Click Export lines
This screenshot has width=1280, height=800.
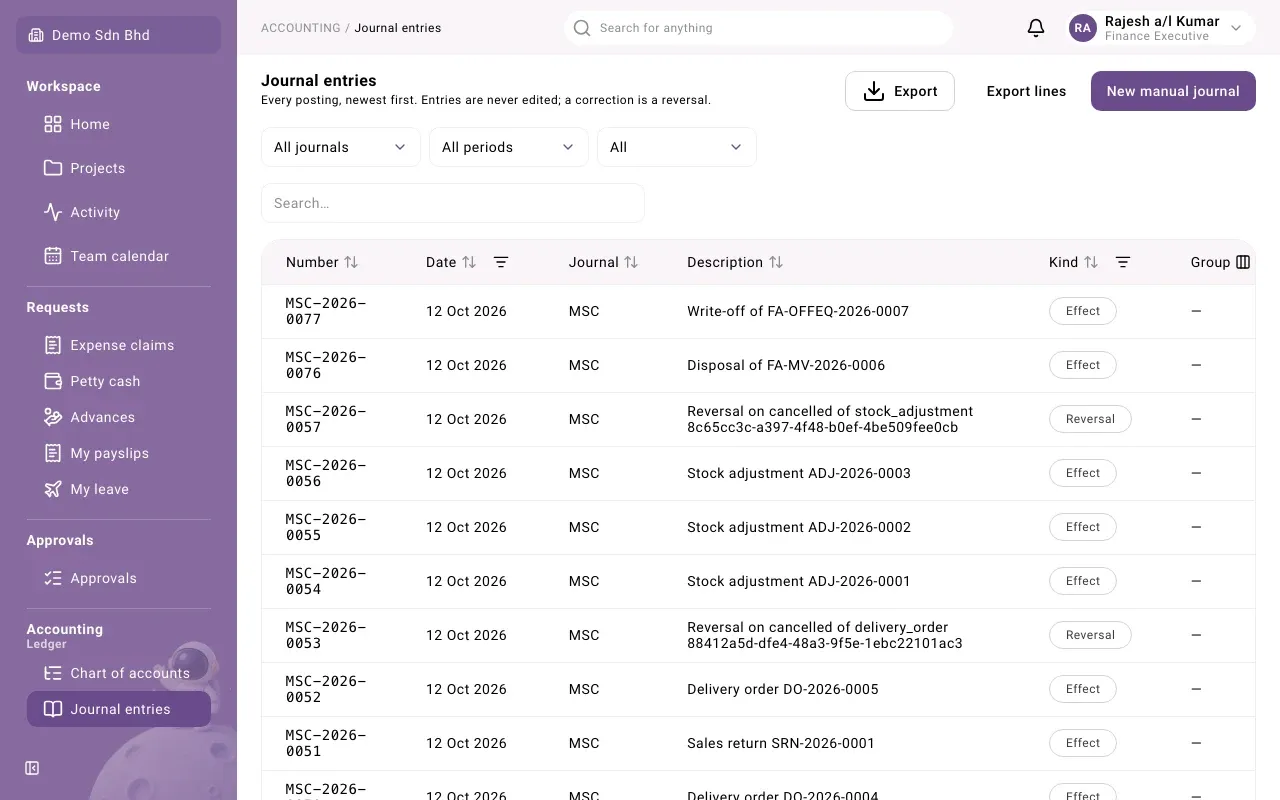(x=1026, y=91)
